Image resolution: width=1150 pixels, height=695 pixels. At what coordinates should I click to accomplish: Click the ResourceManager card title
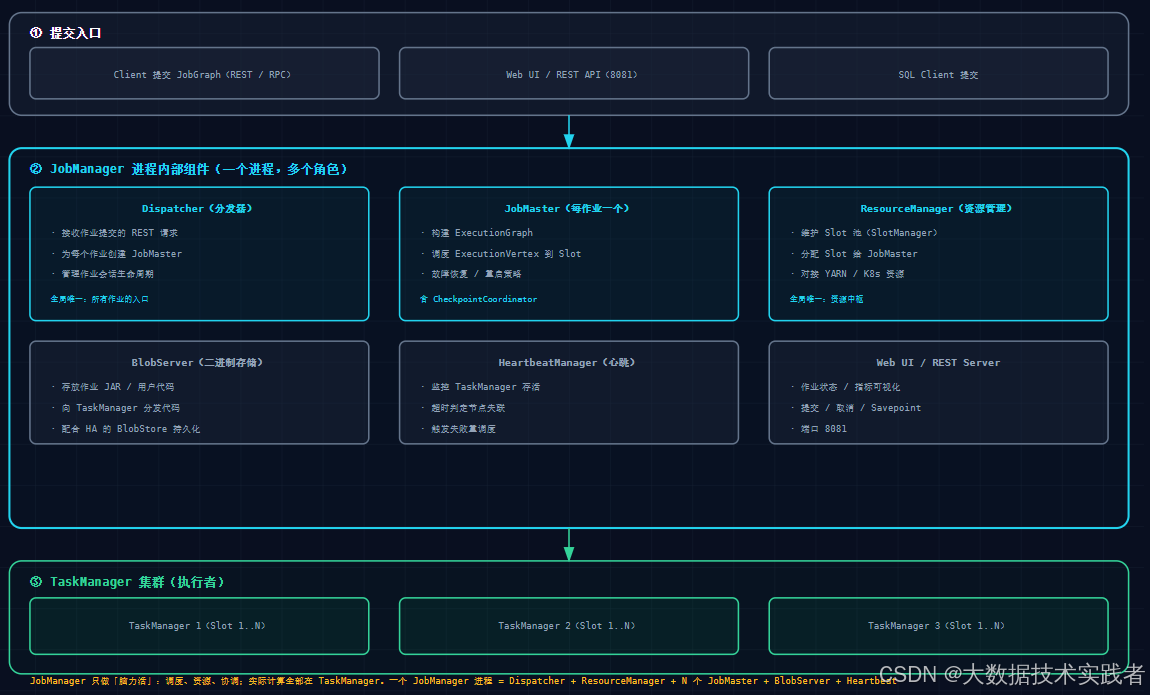pos(937,208)
